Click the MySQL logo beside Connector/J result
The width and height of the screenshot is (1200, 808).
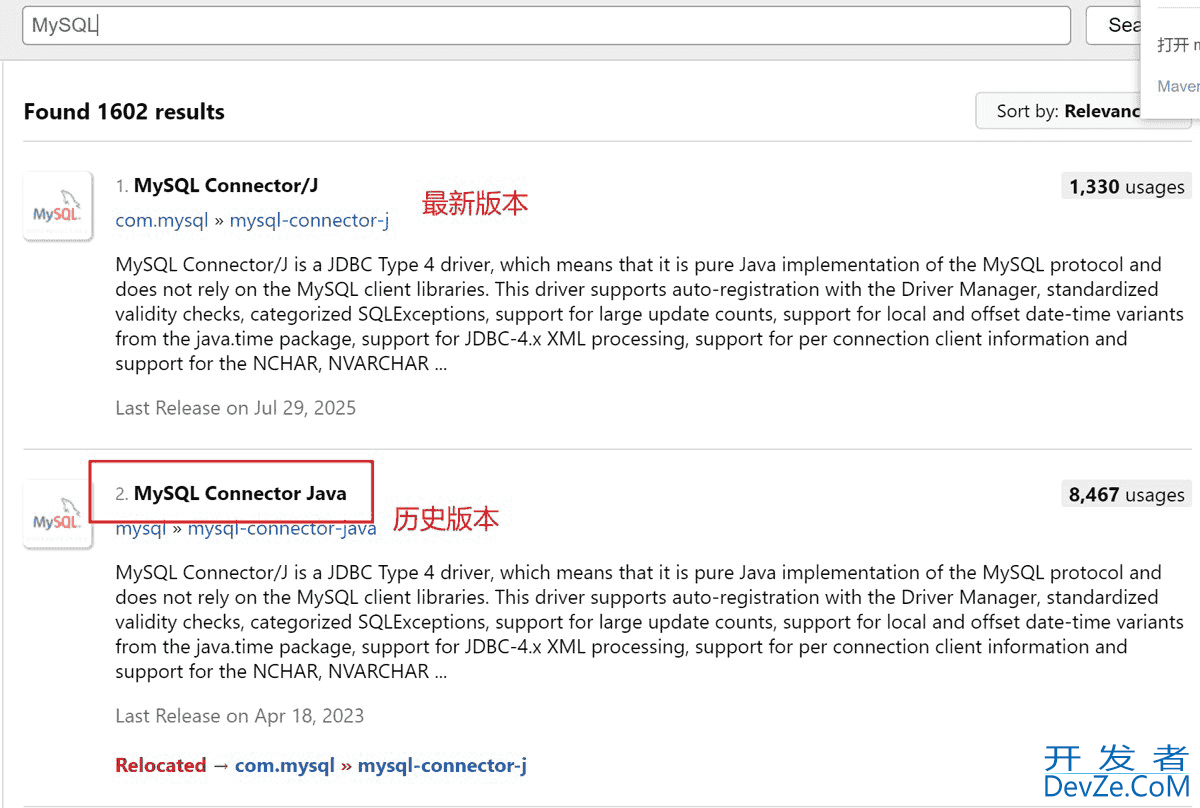click(57, 206)
